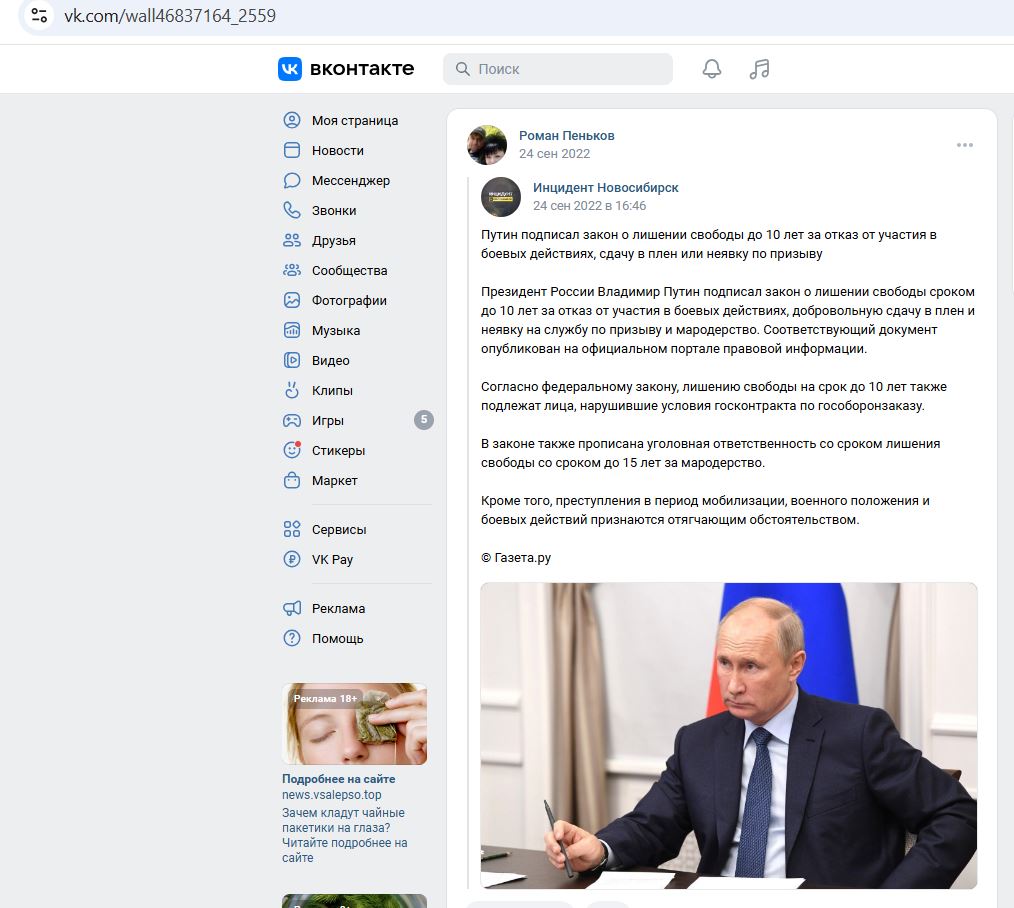The width and height of the screenshot is (1014, 908).
Task: Open notifications bell icon
Action: point(711,69)
